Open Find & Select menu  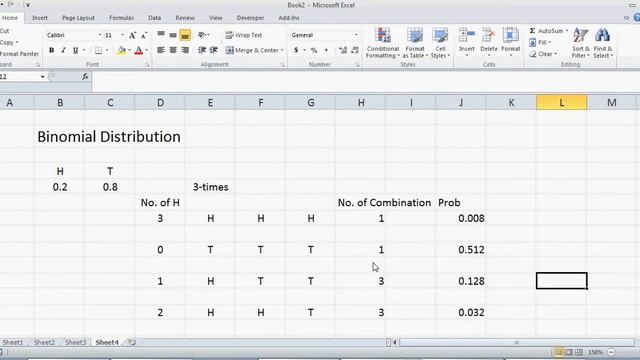(603, 43)
